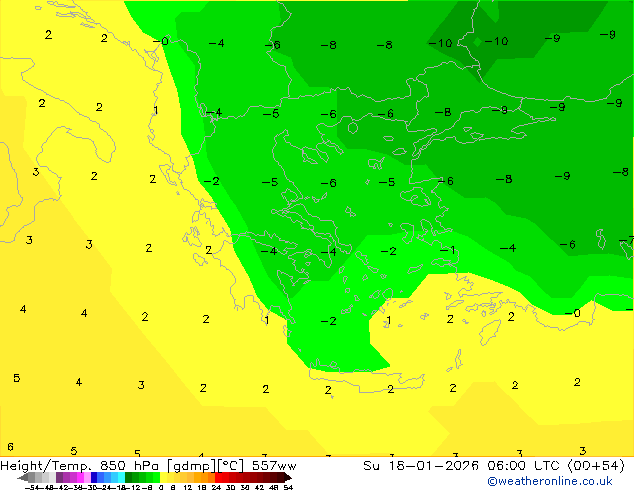Click the map temperature value 6
Viewport: 634px width, 490px height.
click(10, 447)
